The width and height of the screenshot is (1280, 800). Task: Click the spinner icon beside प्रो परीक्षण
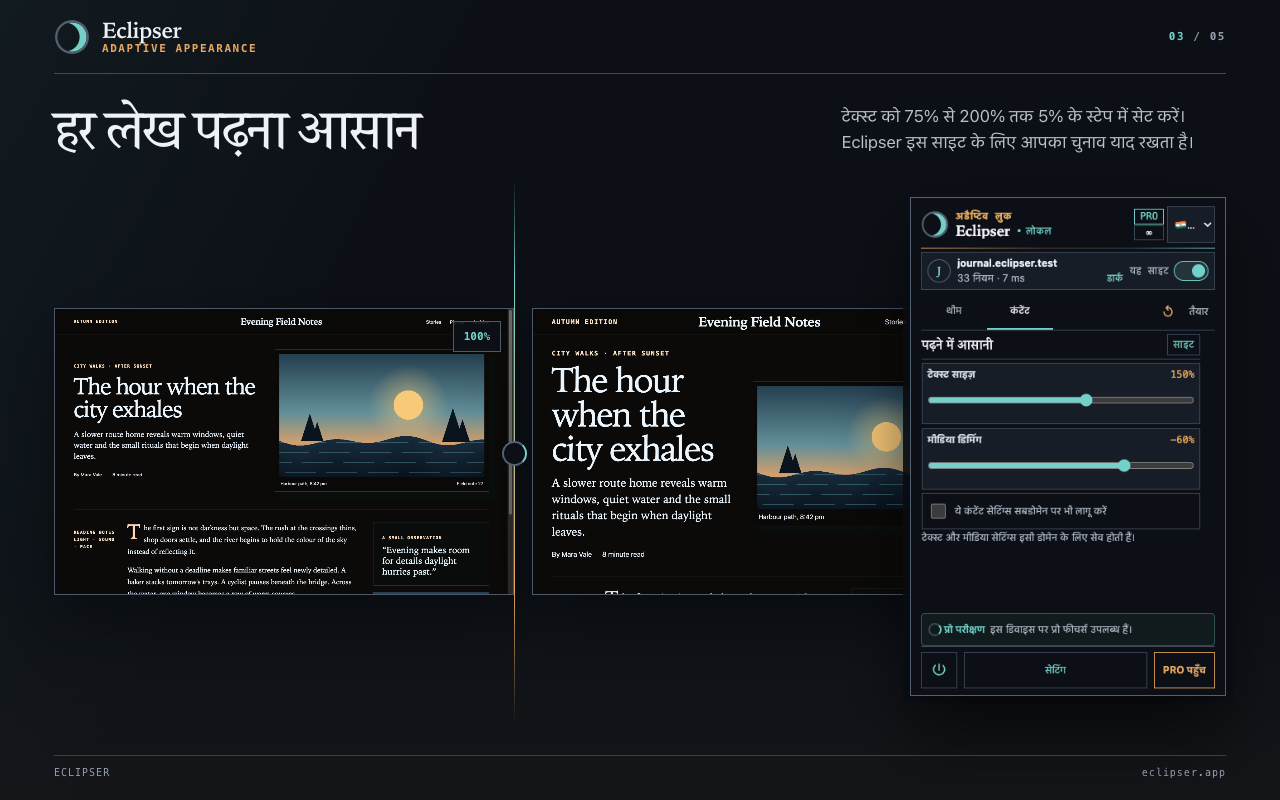pos(934,630)
